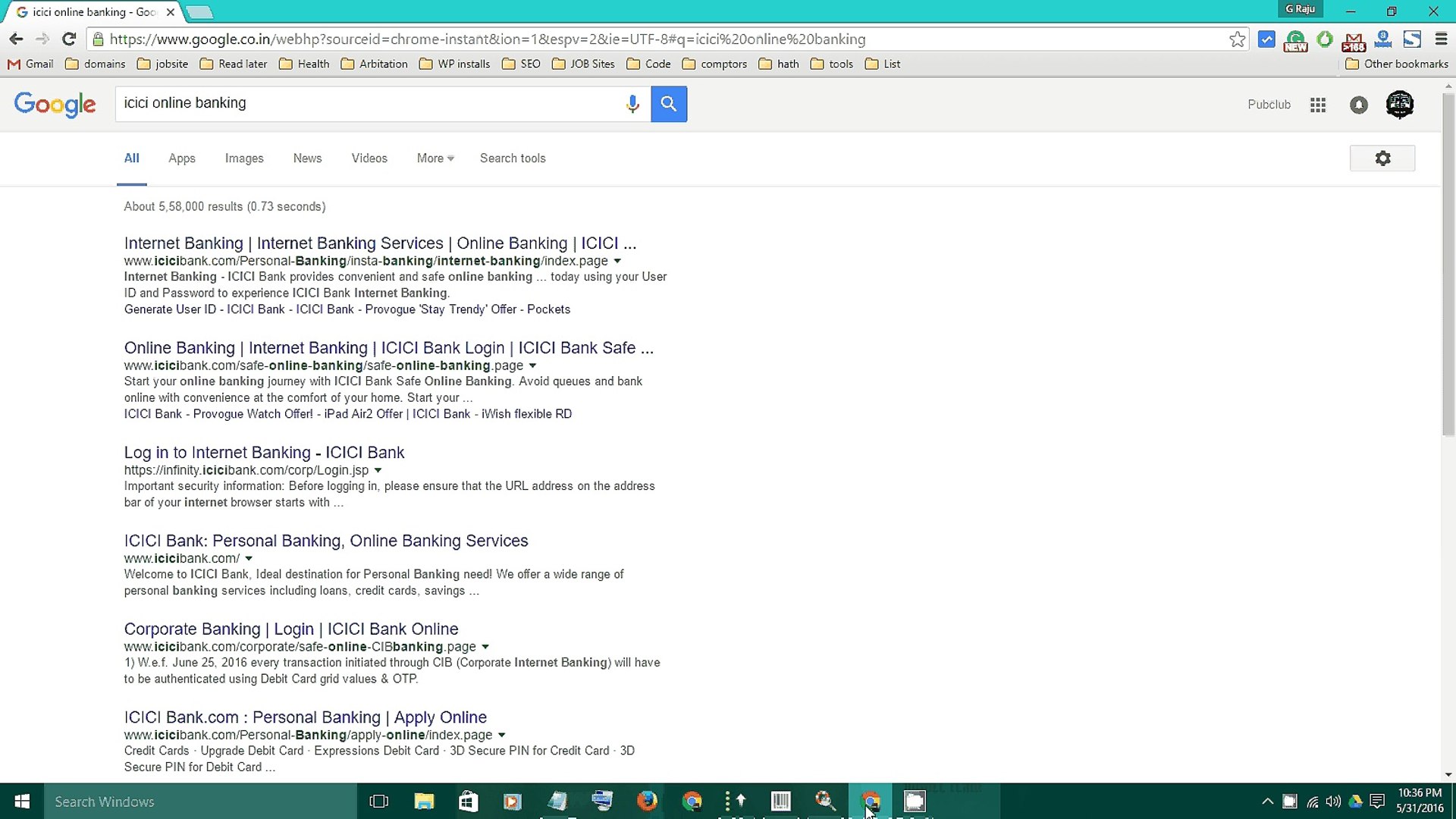Screen dimensions: 1456x819
Task: Open Corporate Banking Login result link
Action: point(290,629)
